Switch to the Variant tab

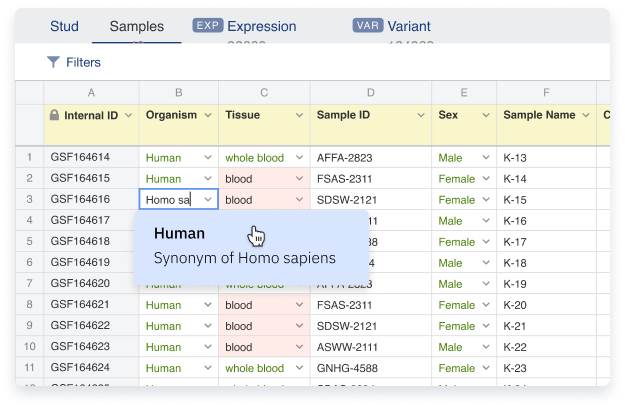[x=411, y=26]
